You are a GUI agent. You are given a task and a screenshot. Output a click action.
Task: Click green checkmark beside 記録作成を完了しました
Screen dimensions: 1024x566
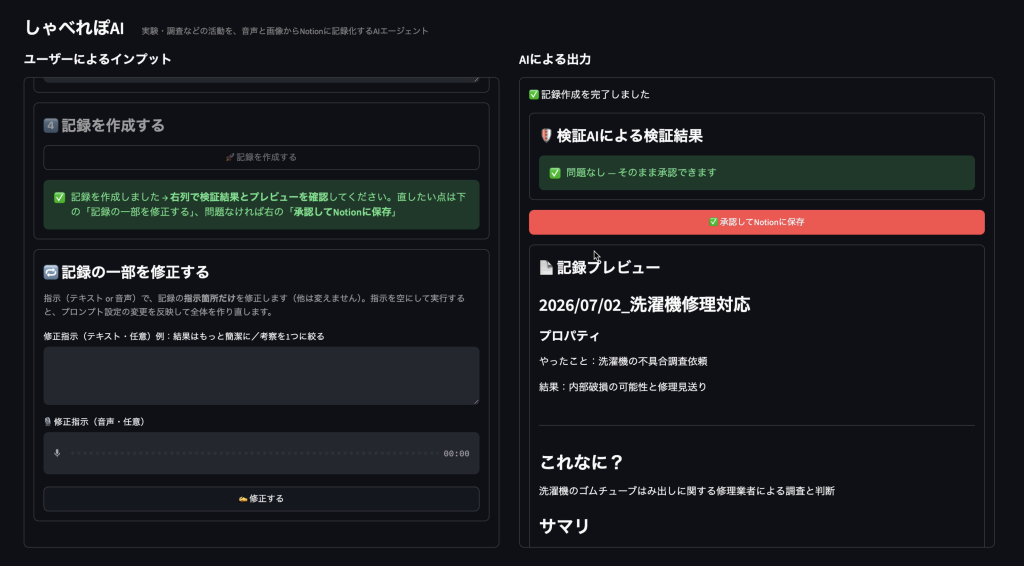(534, 95)
